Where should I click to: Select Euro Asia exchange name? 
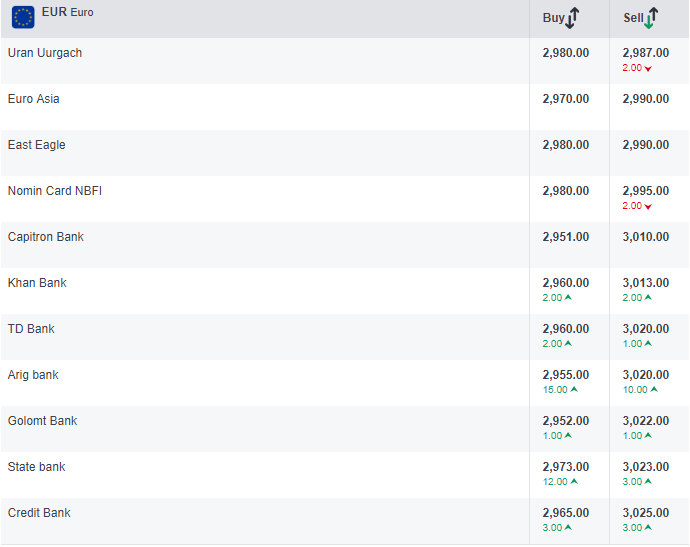tap(33, 99)
